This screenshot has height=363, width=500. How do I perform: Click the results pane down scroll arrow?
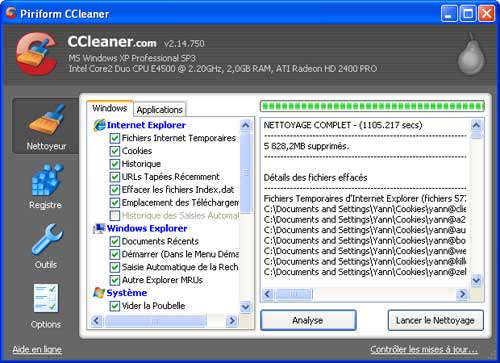[x=476, y=280]
